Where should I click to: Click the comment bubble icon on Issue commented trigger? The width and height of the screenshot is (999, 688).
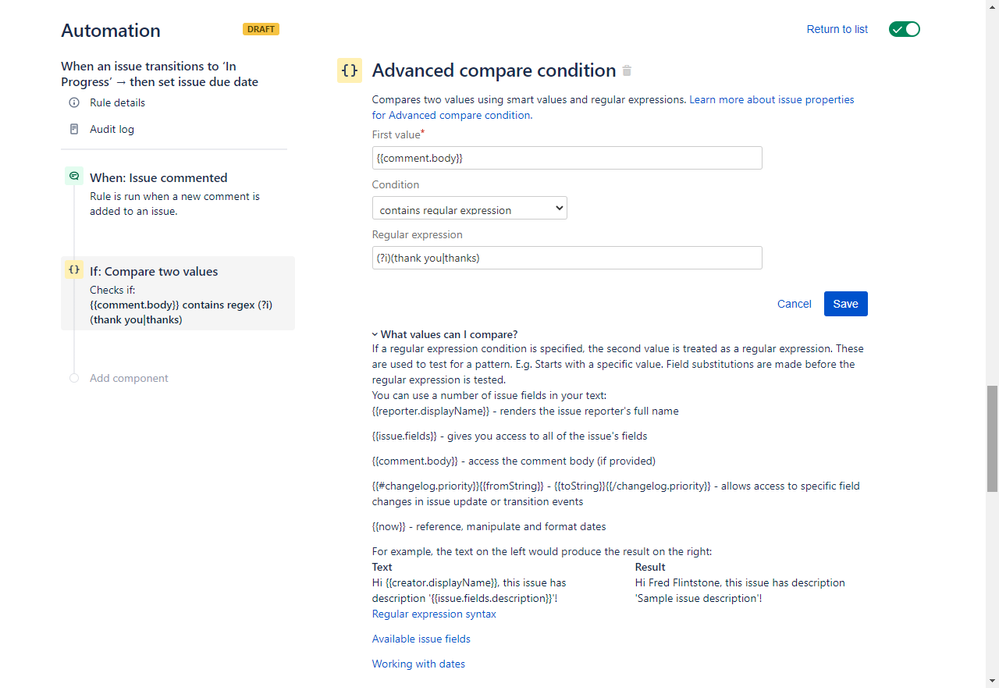click(74, 175)
